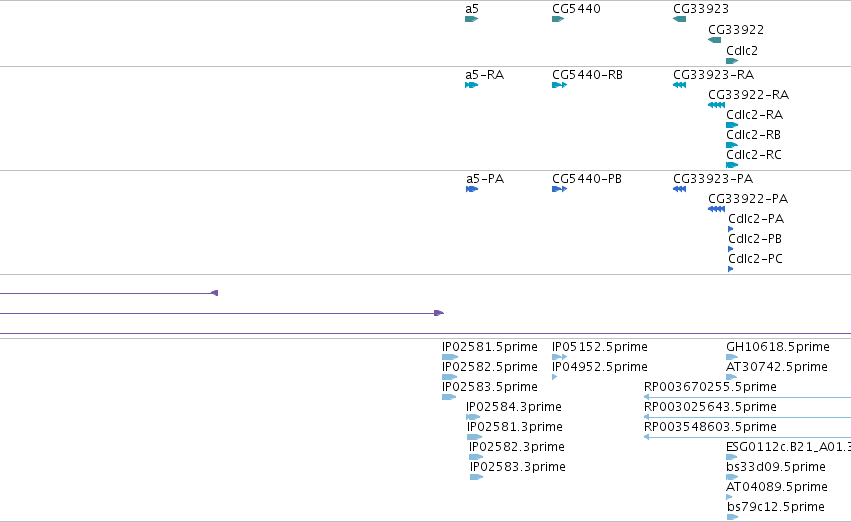Select the CG5440 gene arrow glyph
851x522 pixels.
(558, 19)
